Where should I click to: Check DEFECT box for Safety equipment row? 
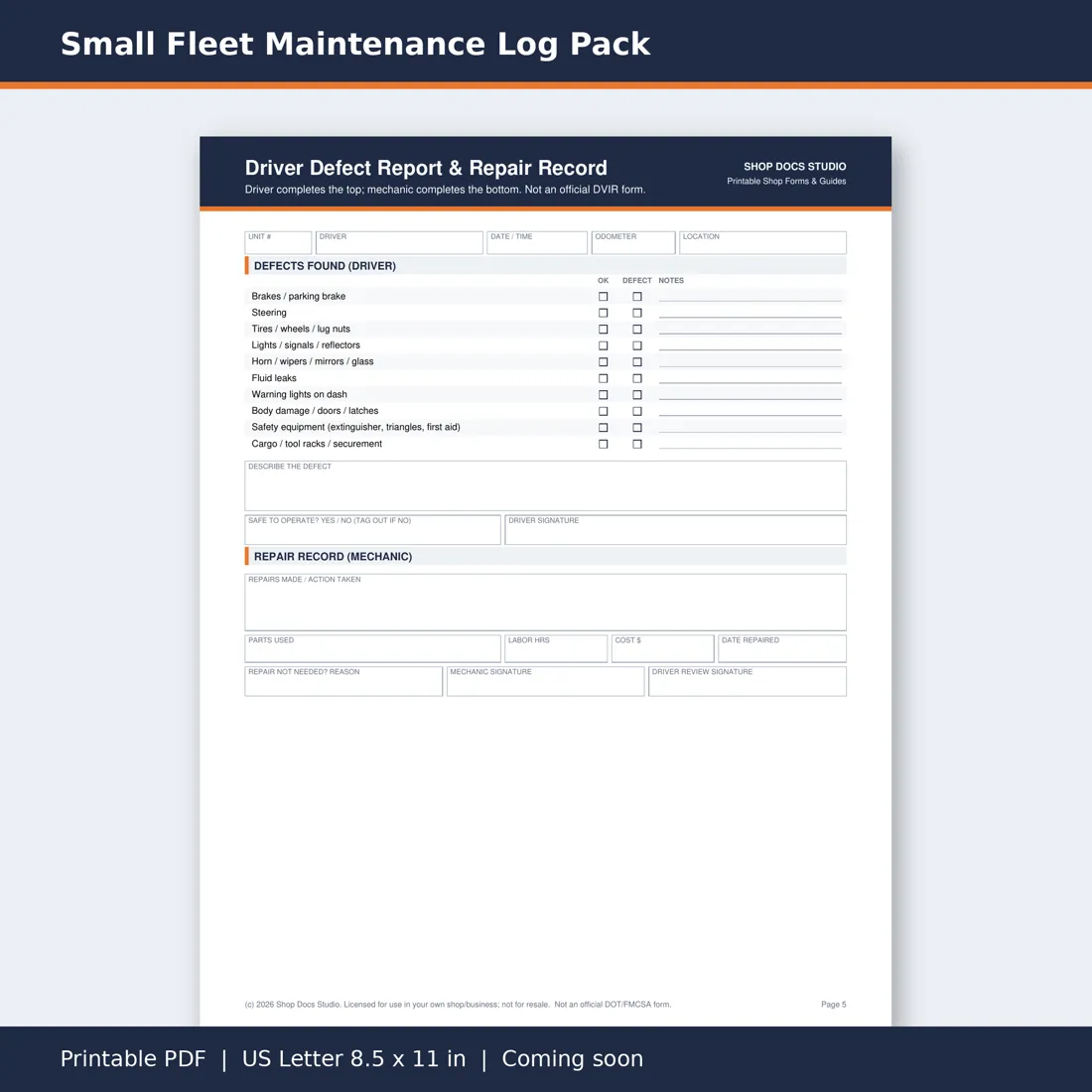tap(637, 428)
